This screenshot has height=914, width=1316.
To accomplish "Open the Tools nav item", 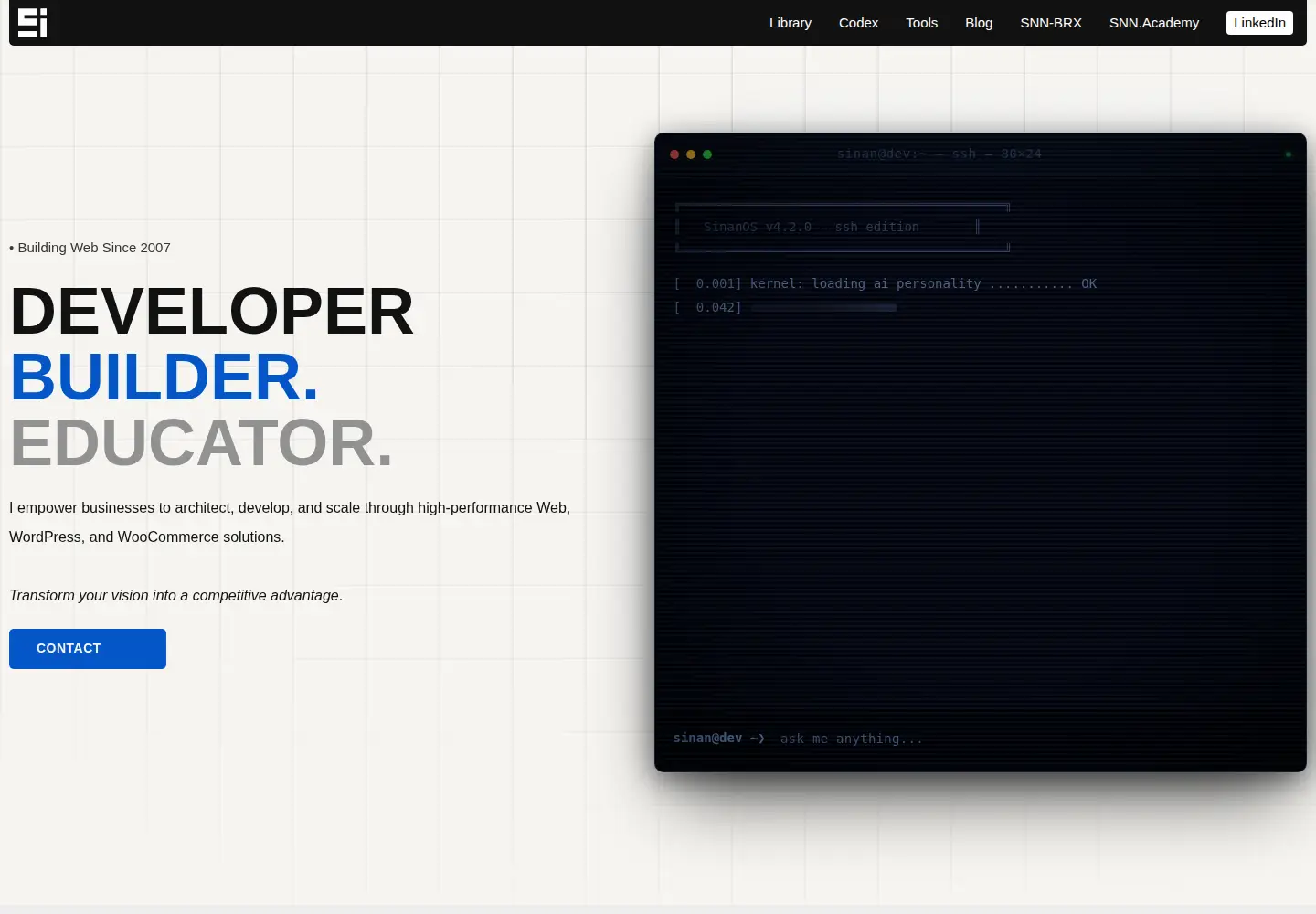I will point(922,23).
